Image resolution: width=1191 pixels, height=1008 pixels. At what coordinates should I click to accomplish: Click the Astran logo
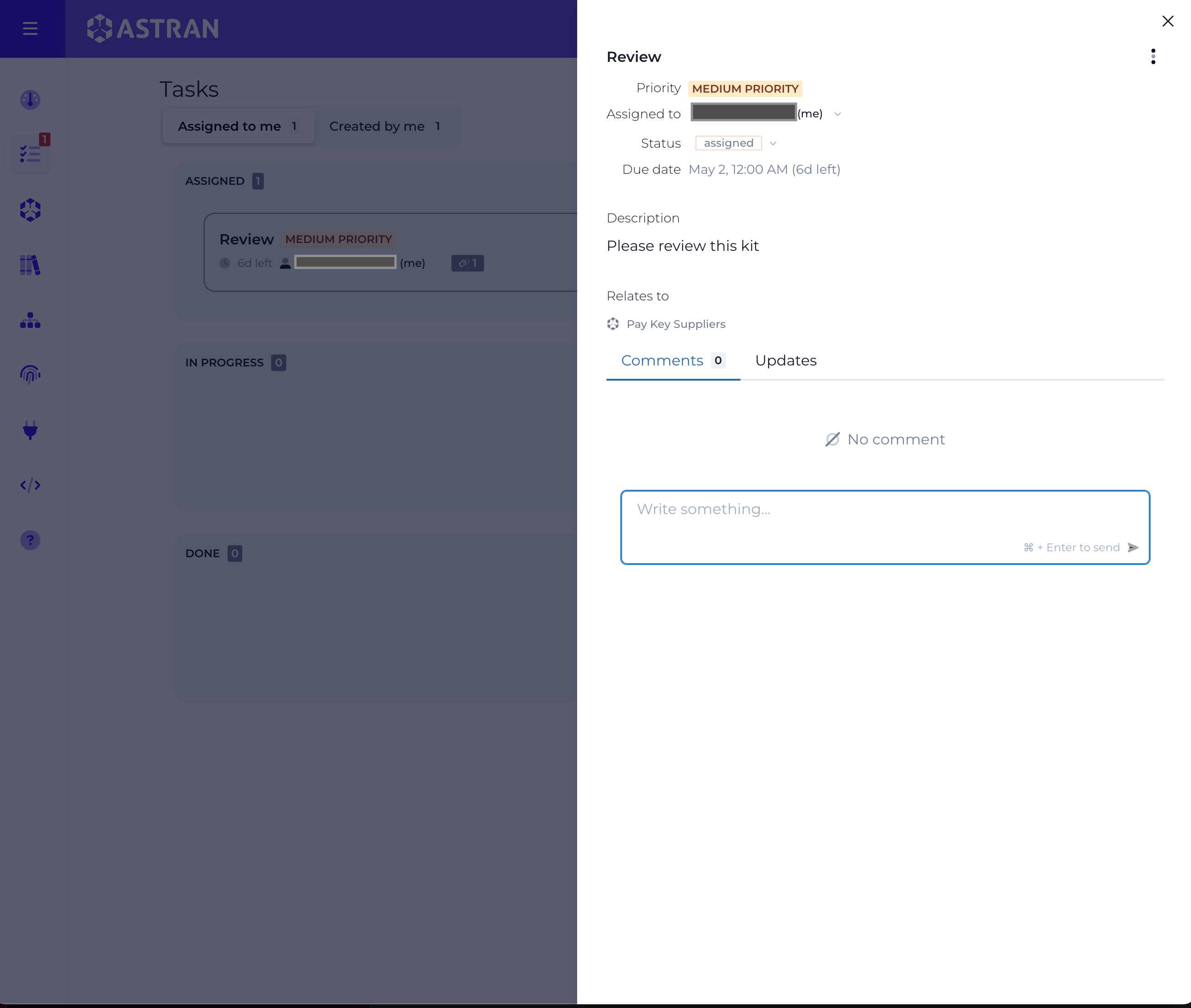153,28
